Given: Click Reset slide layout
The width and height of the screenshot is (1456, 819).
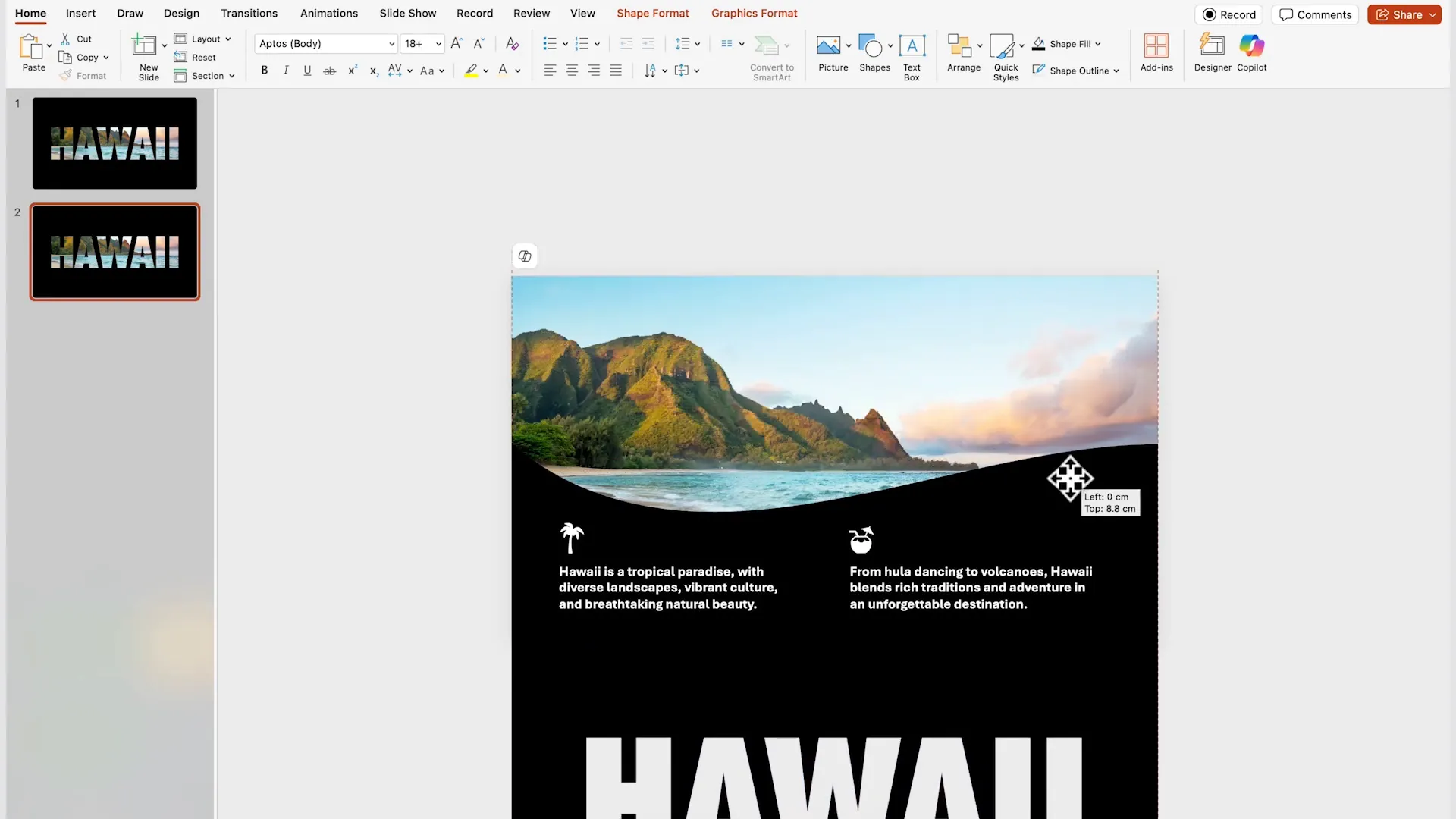Looking at the screenshot, I should point(195,58).
